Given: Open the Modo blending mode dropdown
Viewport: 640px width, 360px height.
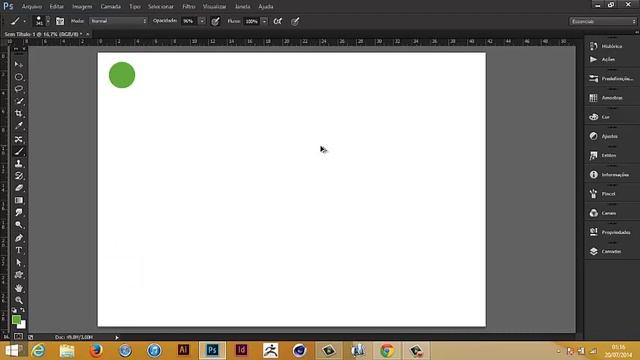Looking at the screenshot, I should [x=118, y=21].
